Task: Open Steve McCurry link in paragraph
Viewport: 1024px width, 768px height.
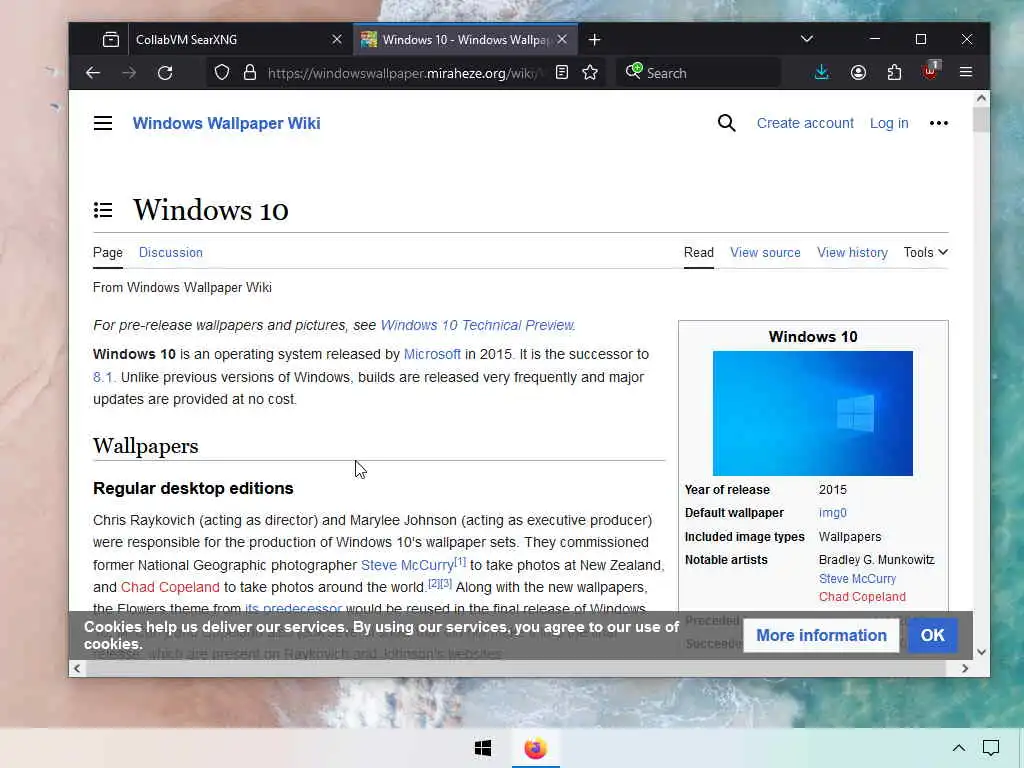Action: (408, 565)
